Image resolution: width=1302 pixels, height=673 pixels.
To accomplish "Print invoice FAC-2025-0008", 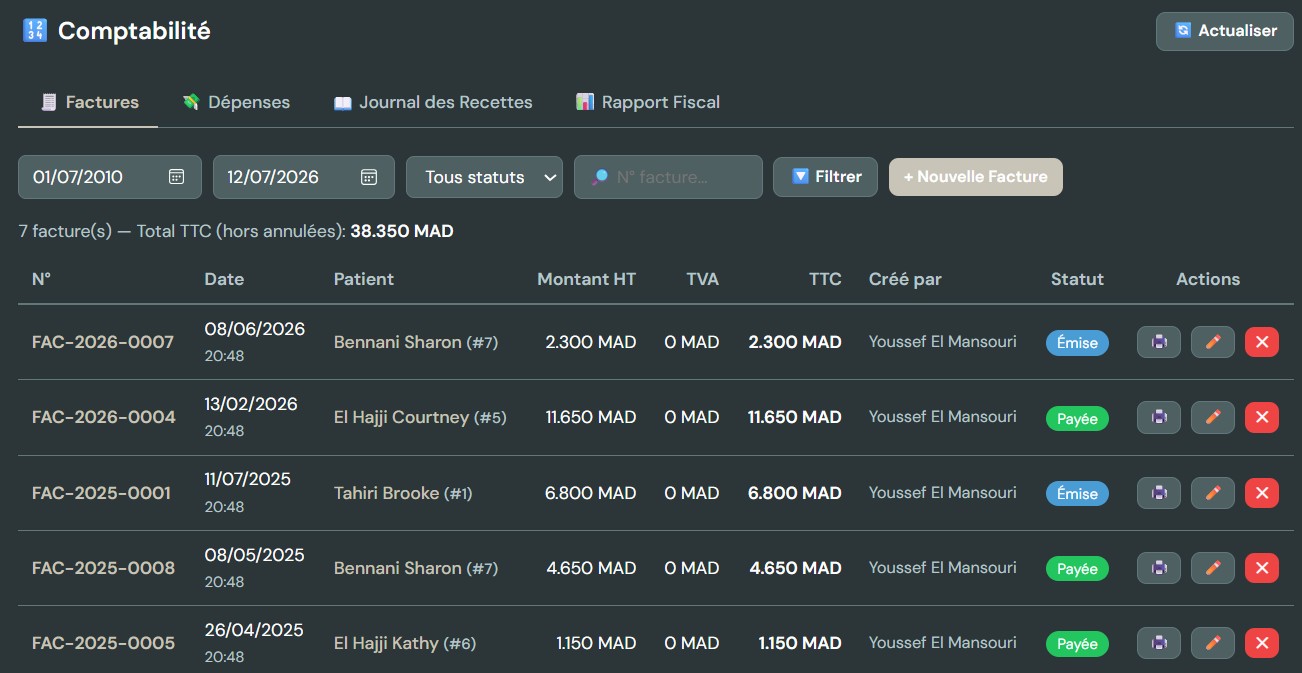I will [x=1159, y=568].
